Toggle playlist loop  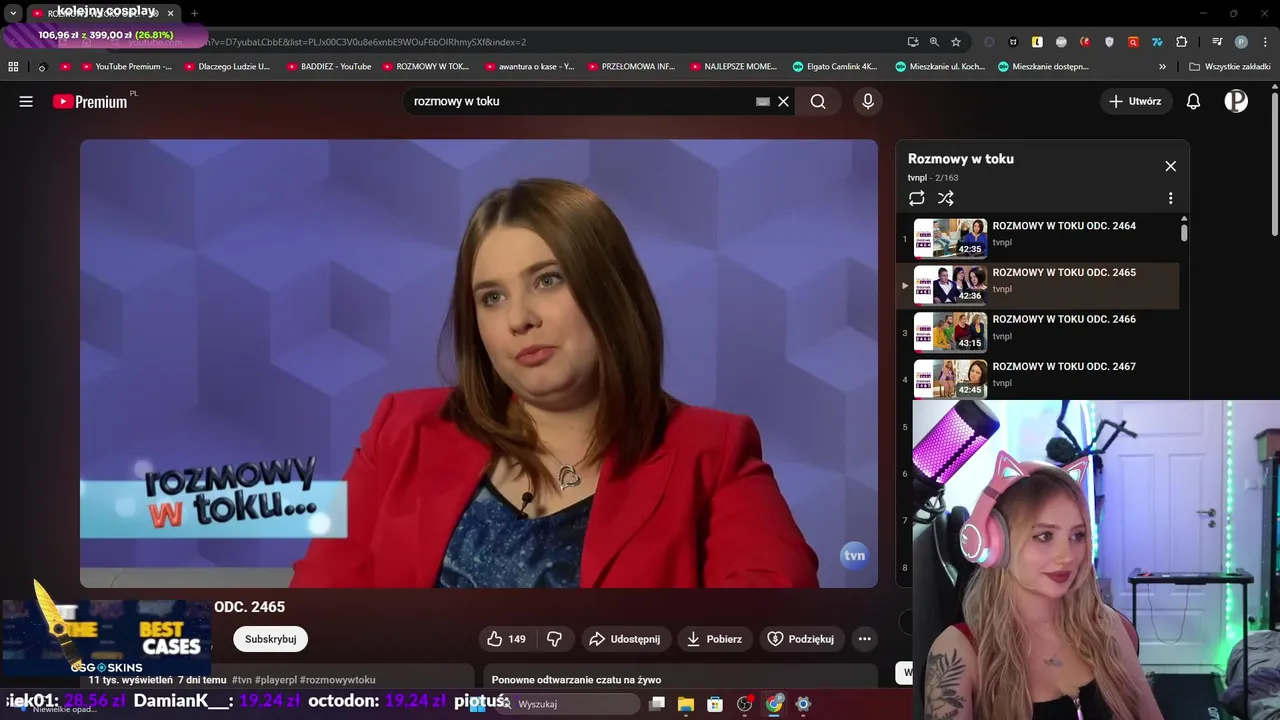[x=917, y=198]
